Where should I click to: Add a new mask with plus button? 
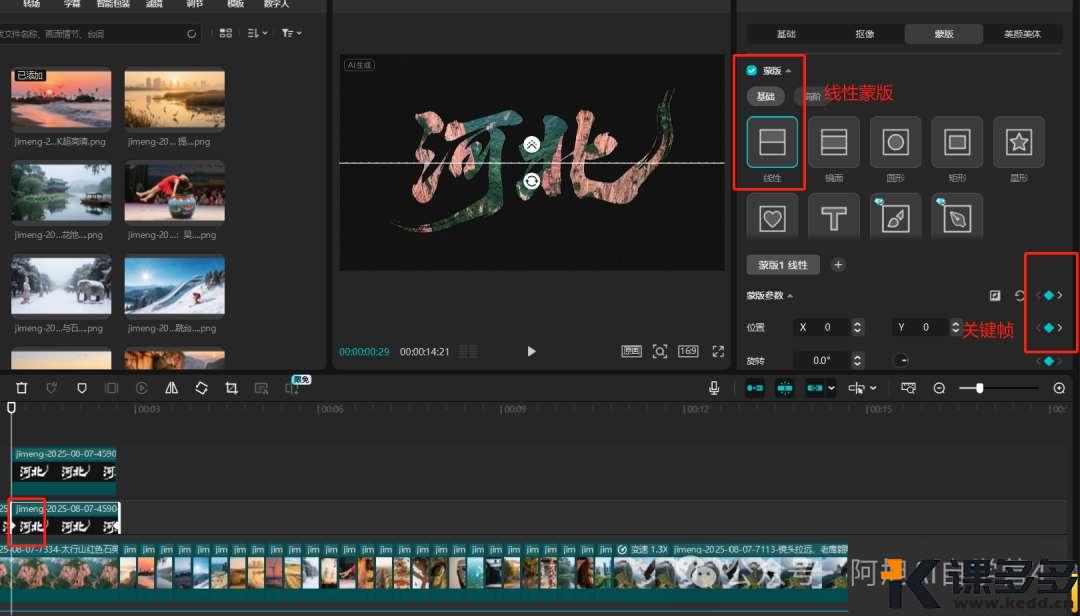[838, 265]
